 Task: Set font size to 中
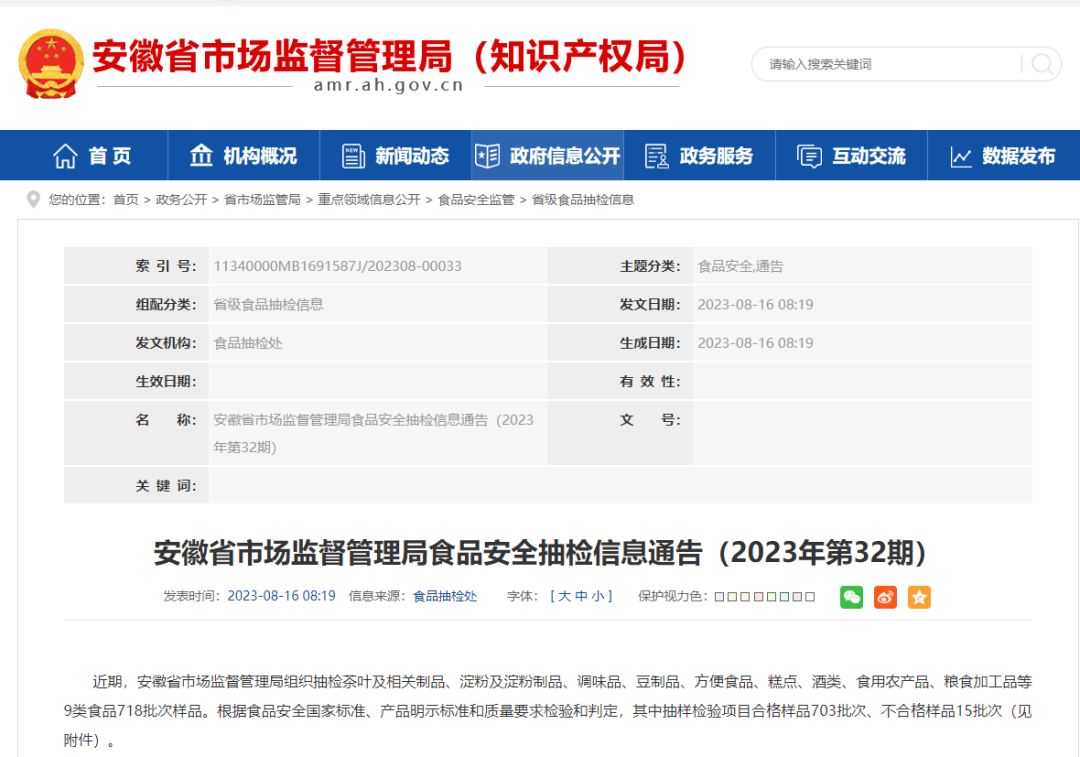tap(581, 596)
